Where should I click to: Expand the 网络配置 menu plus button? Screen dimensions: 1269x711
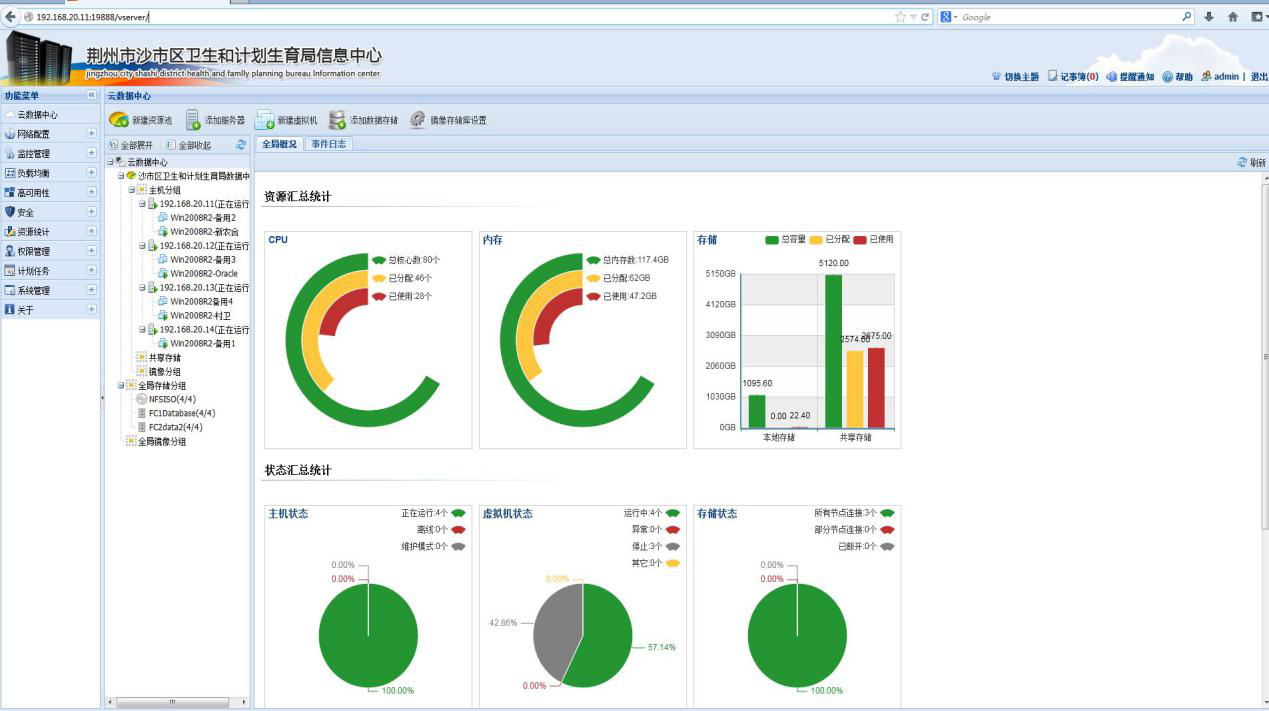point(91,134)
